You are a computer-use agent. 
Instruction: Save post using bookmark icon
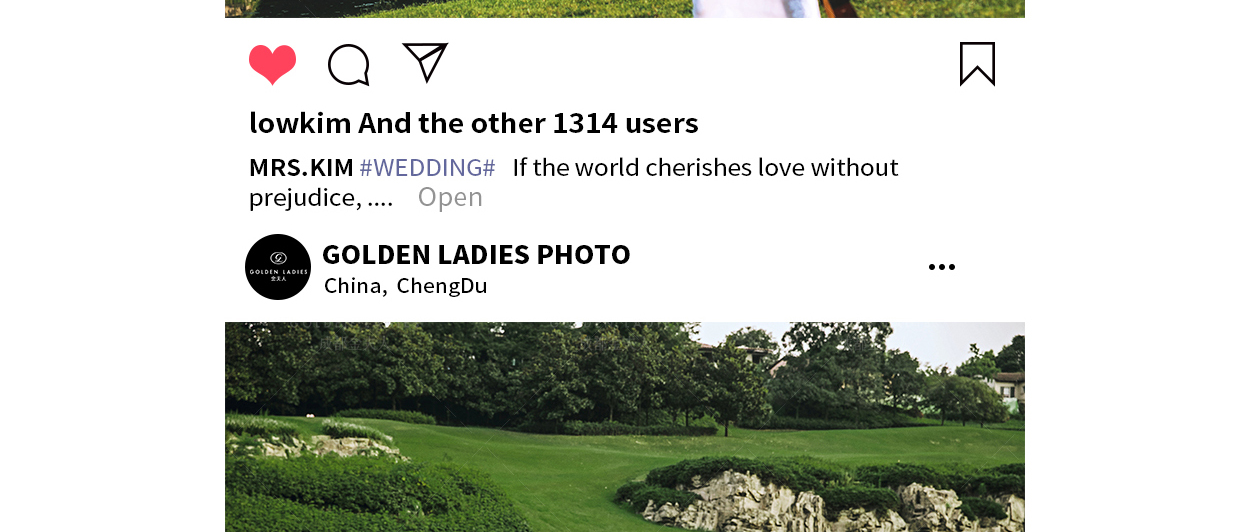pyautogui.click(x=977, y=64)
